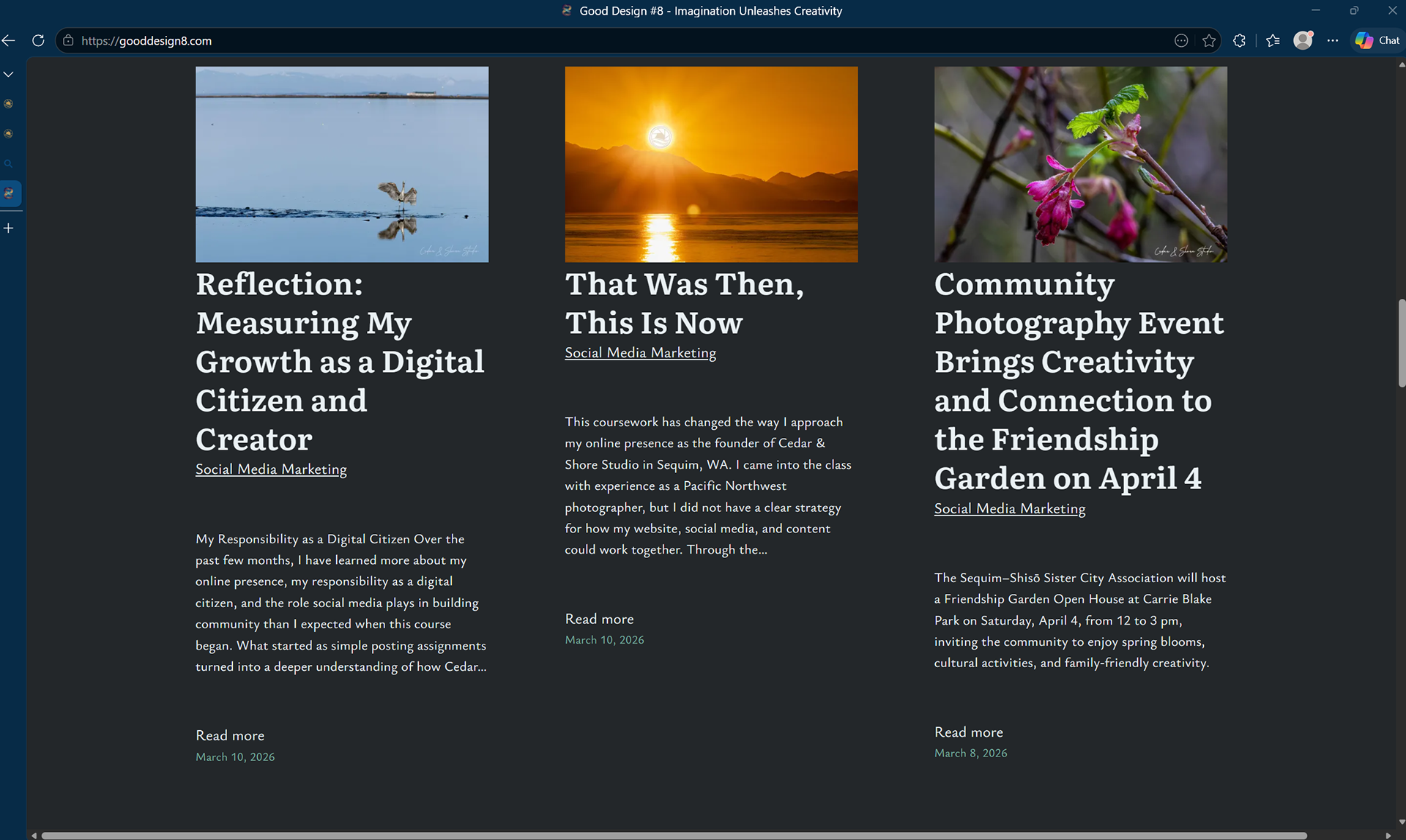Click the excerpt starting "This coursework has changed"
Screen dimensions: 1406x840
708,486
